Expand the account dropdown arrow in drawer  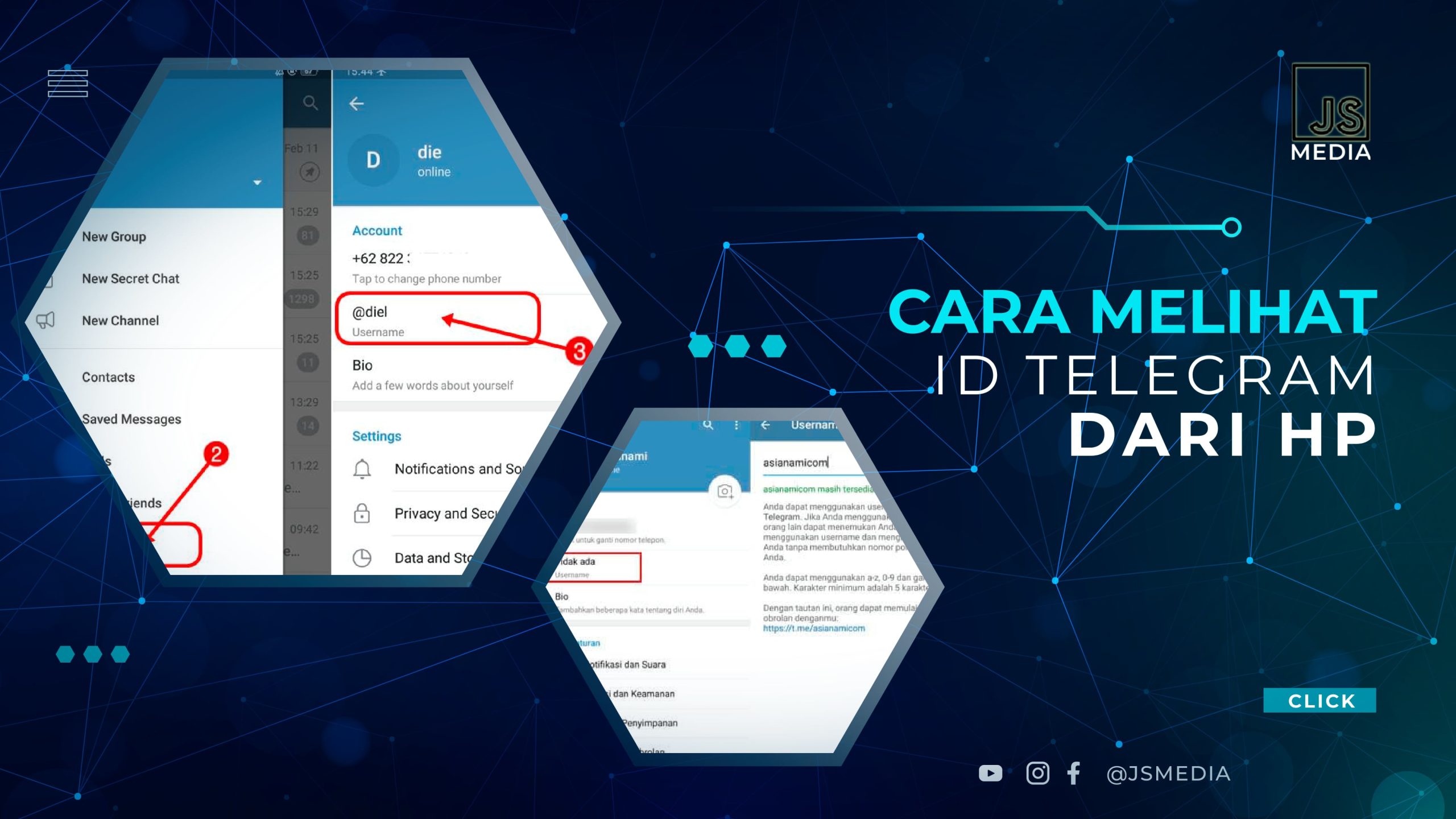point(257,183)
